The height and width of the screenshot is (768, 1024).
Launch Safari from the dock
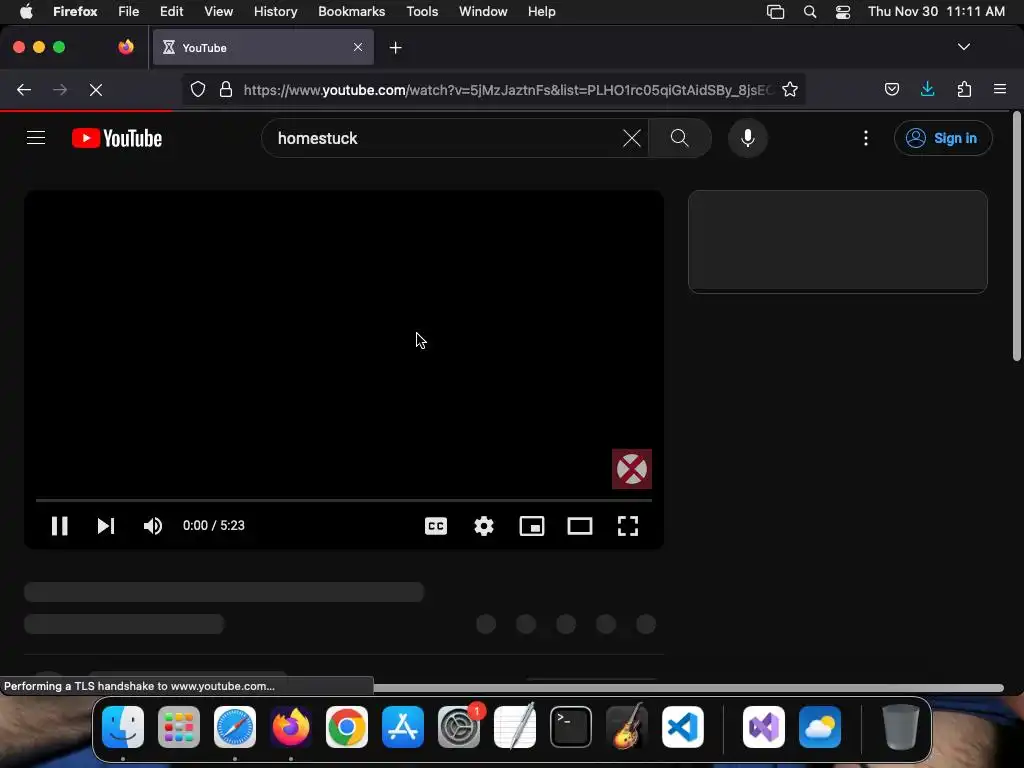point(235,727)
